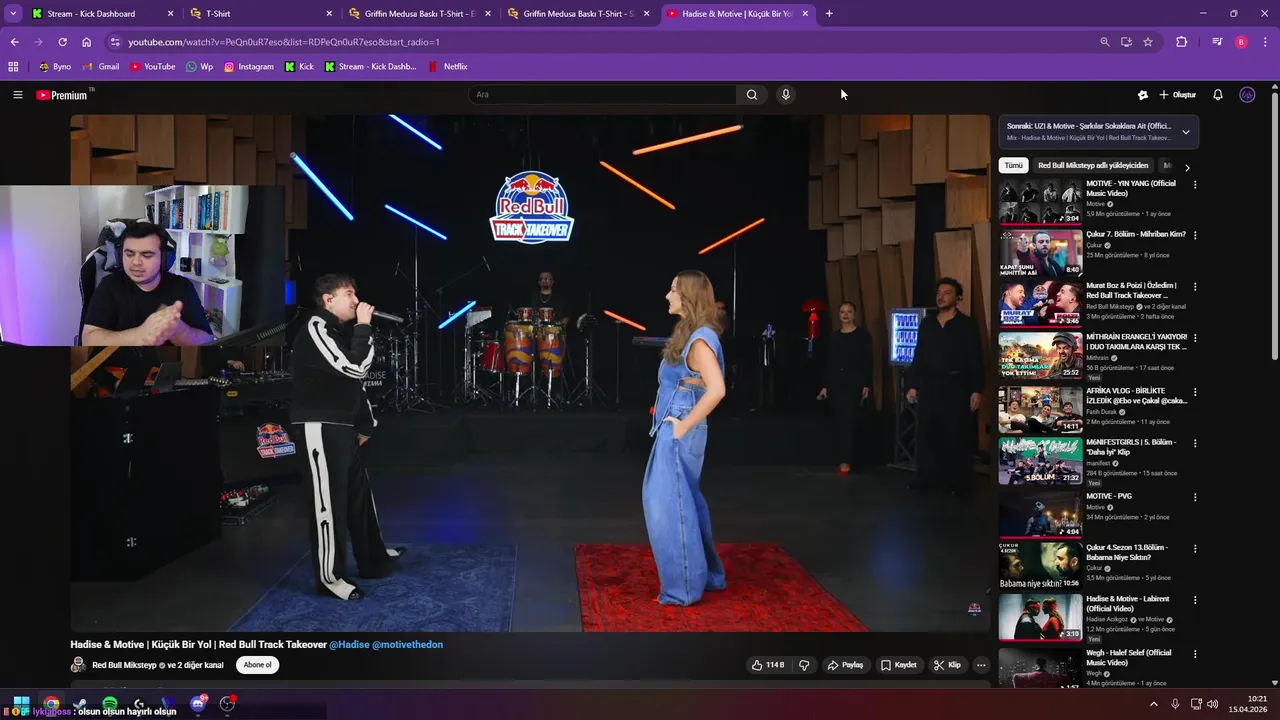The image size is (1280, 720).
Task: Start voice search with the microphone
Action: [x=786, y=95]
